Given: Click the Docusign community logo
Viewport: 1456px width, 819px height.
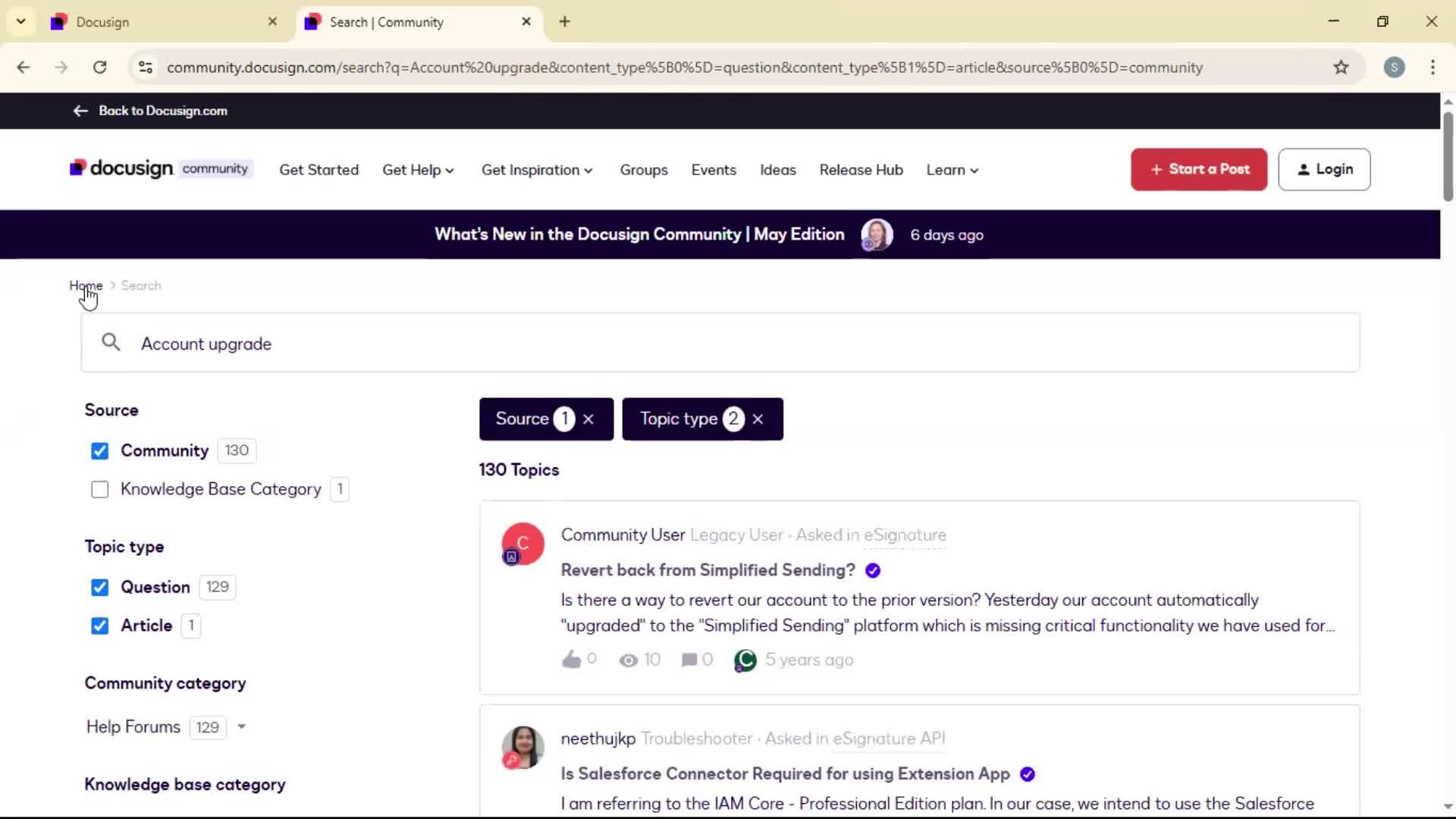Looking at the screenshot, I should click(x=160, y=168).
